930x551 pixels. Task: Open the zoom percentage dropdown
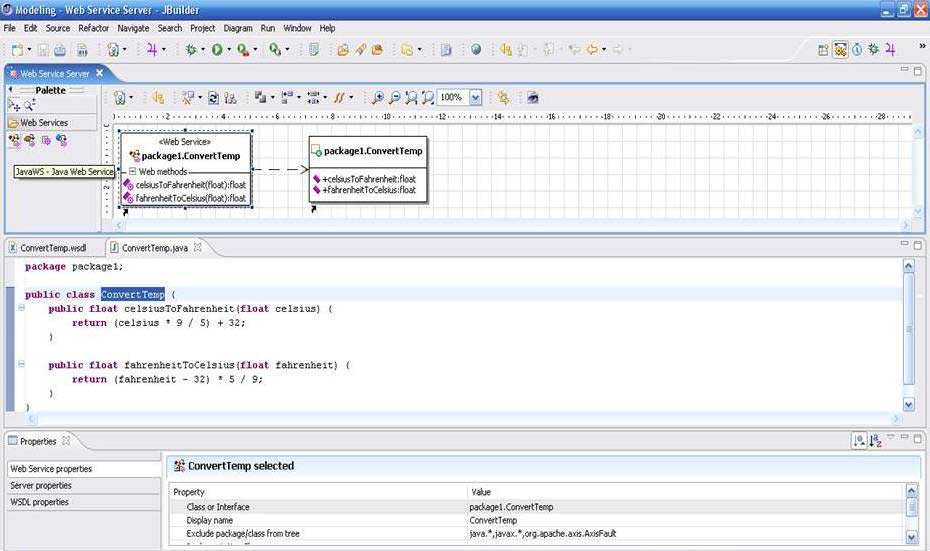coord(475,98)
